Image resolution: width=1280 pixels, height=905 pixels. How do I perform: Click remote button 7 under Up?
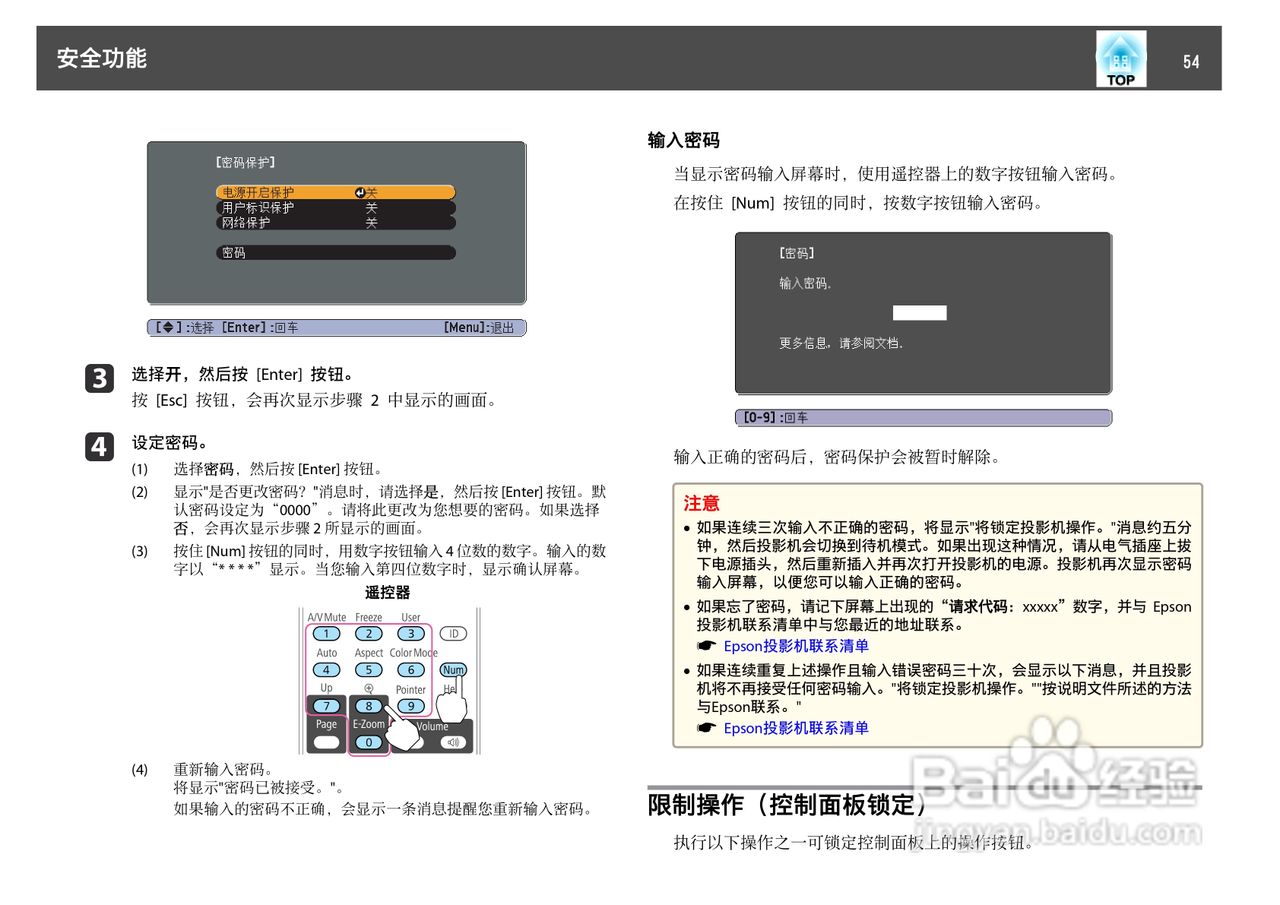327,706
